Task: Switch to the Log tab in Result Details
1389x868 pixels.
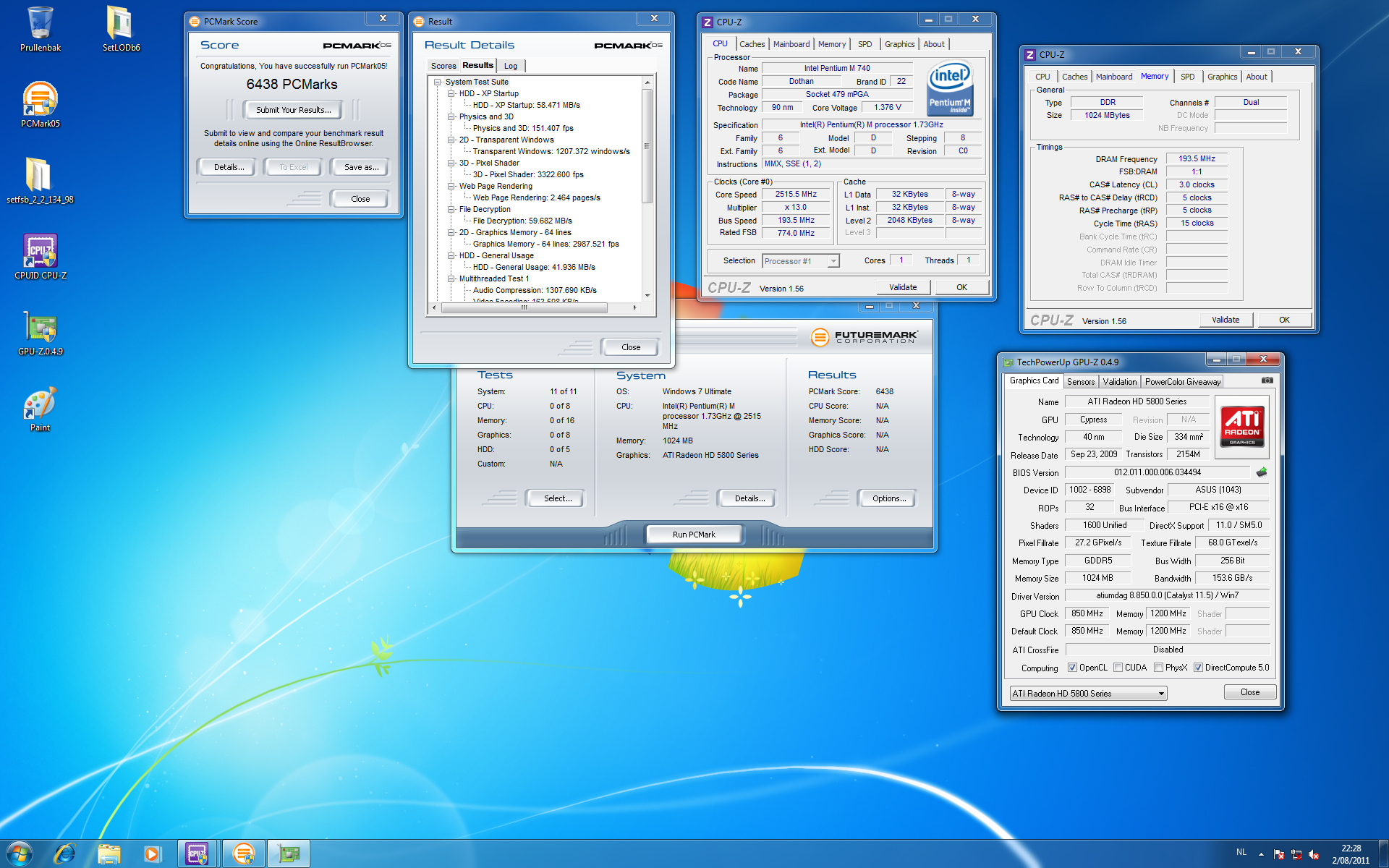Action: [511, 66]
